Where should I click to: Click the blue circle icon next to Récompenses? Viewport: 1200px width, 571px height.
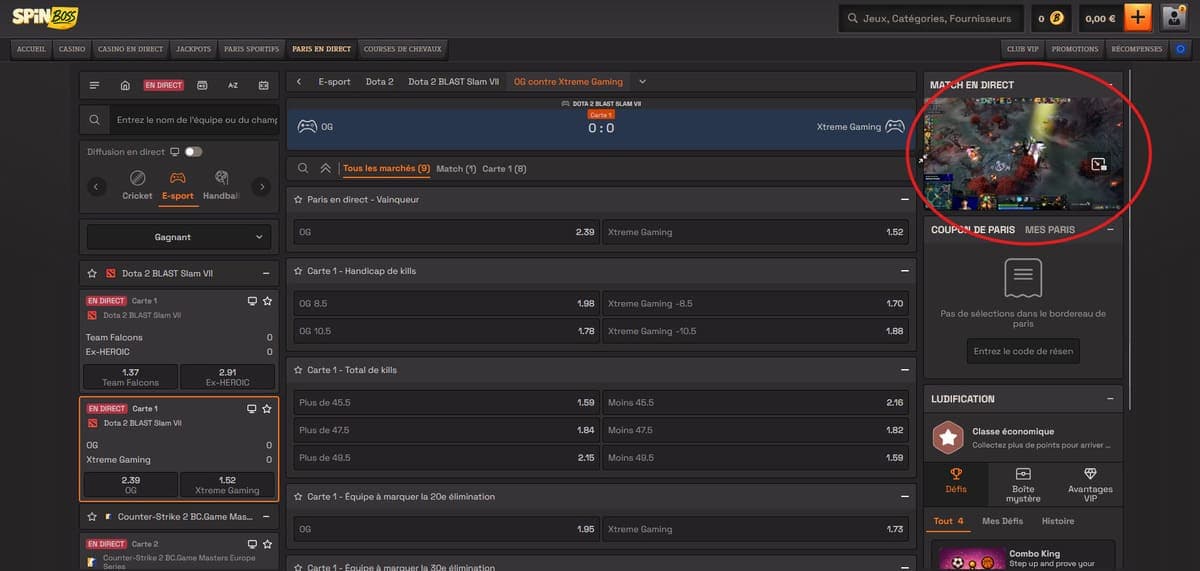click(x=1180, y=48)
